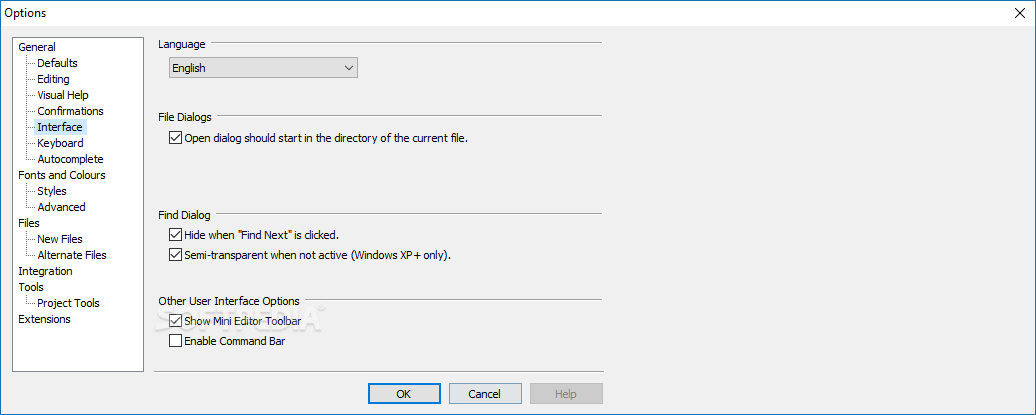This screenshot has width=1036, height=415.
Task: Select Project Tools under Tools
Action: pyautogui.click(x=68, y=303)
